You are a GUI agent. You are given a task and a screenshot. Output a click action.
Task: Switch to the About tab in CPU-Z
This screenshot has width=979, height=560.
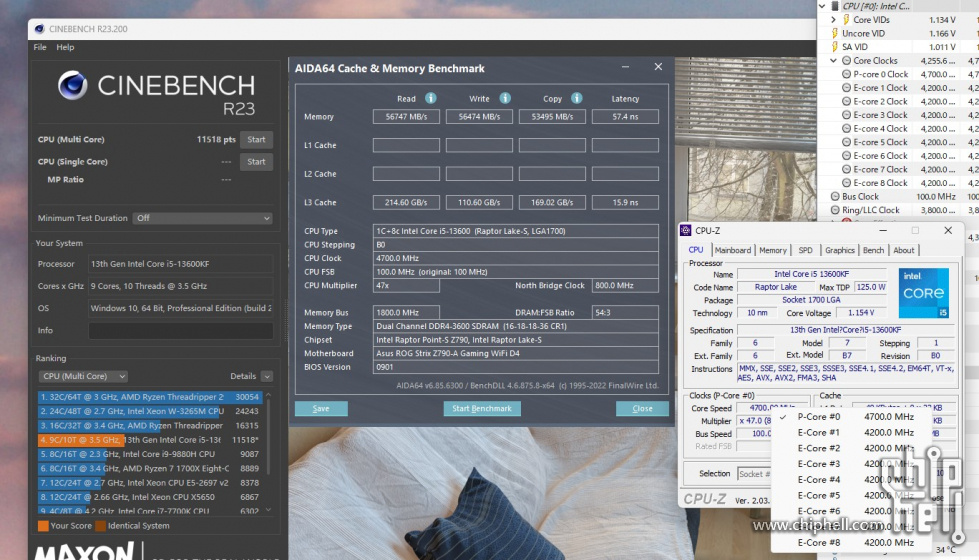(903, 250)
